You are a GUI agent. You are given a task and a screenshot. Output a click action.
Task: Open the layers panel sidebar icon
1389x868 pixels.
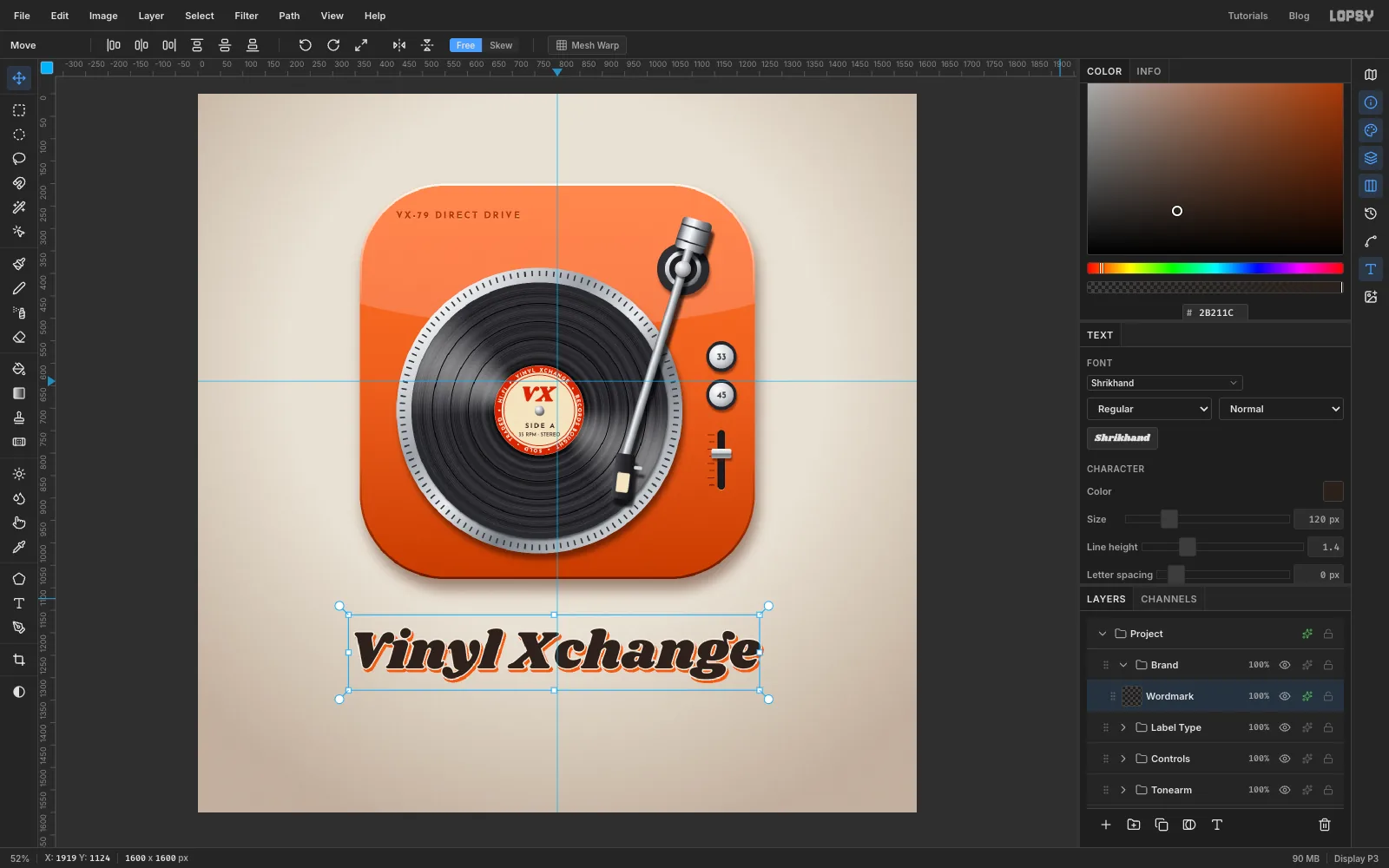[1371, 158]
